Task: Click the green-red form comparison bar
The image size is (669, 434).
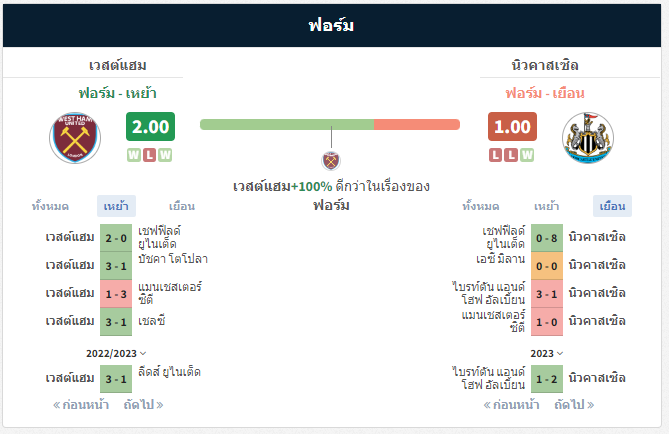Action: click(x=330, y=125)
